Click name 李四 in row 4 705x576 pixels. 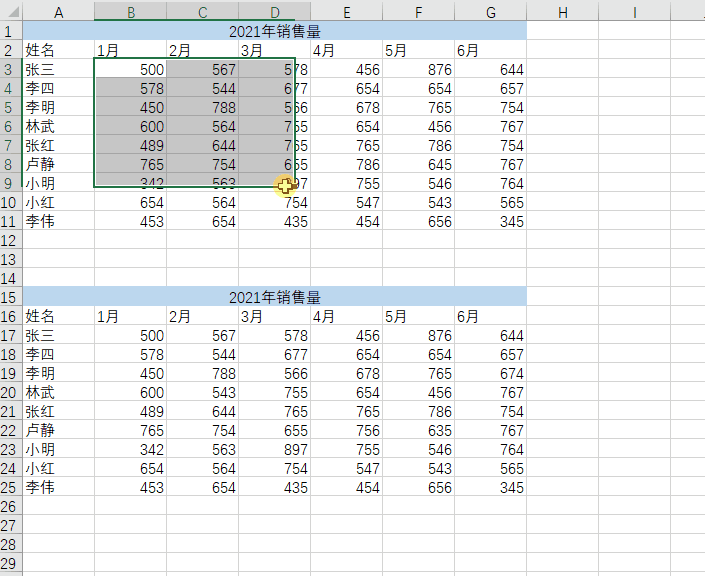[58, 88]
